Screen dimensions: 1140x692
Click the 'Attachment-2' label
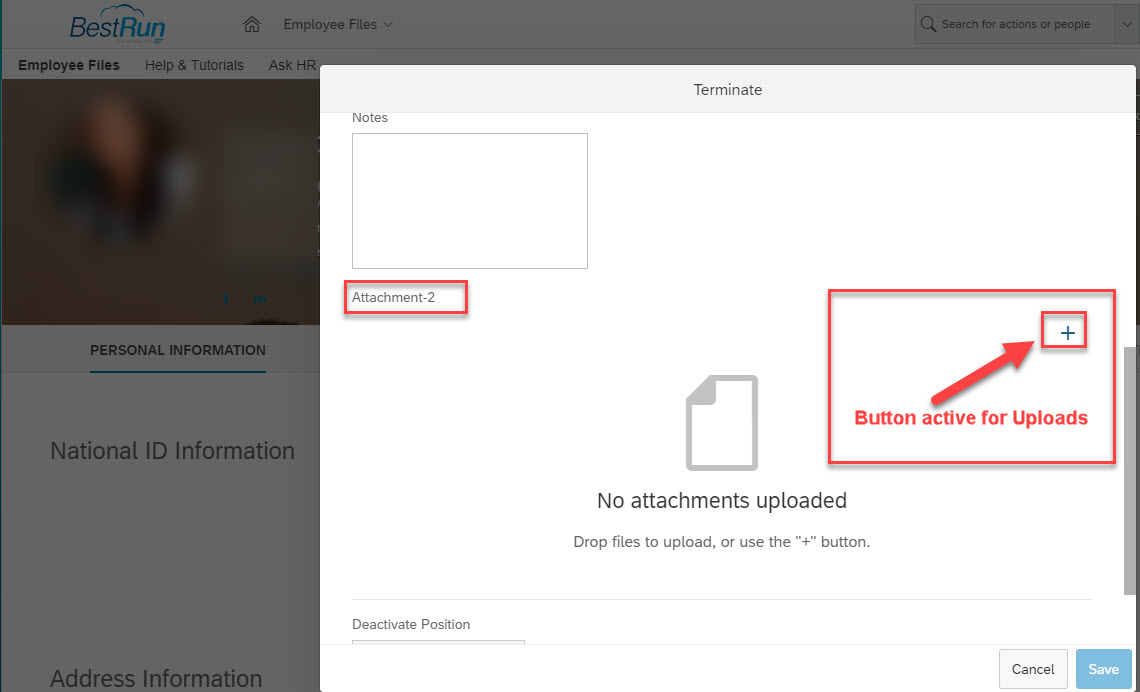click(x=393, y=297)
